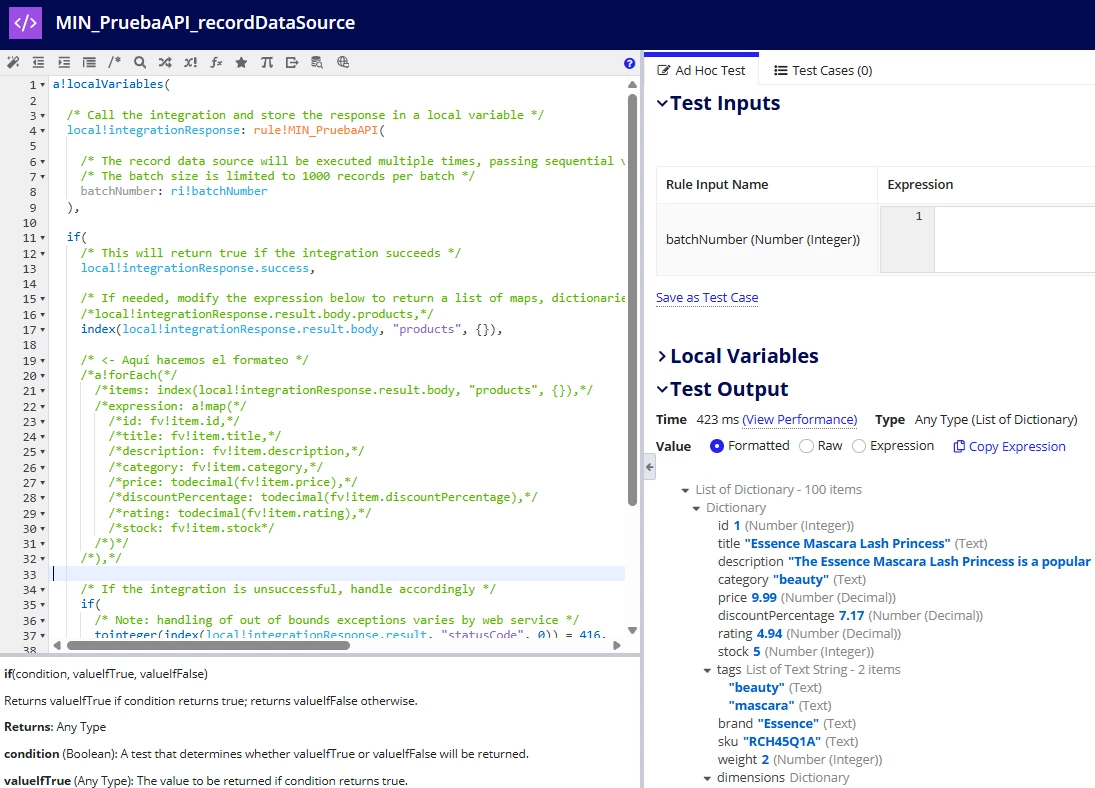Click the sku "RCH45Q1A" output row
Screen dimensions: 1095x788
pyautogui.click(x=788, y=741)
